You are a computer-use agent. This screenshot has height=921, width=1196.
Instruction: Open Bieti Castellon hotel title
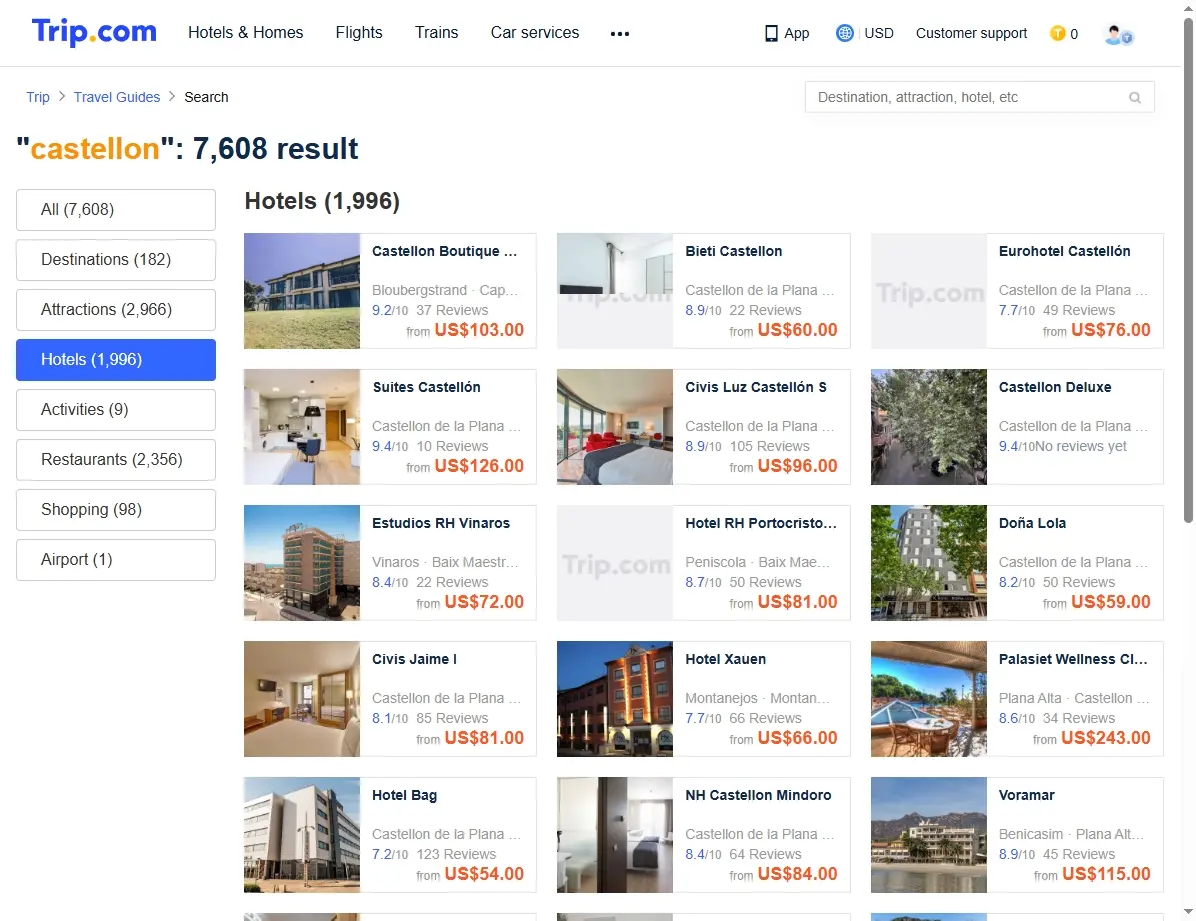coord(733,251)
